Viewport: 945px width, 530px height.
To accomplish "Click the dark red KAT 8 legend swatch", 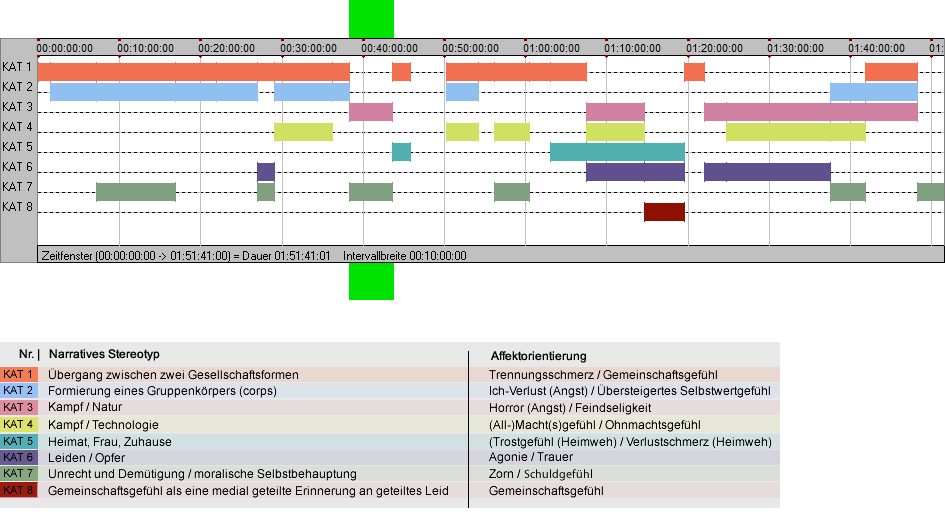I will tap(19, 490).
